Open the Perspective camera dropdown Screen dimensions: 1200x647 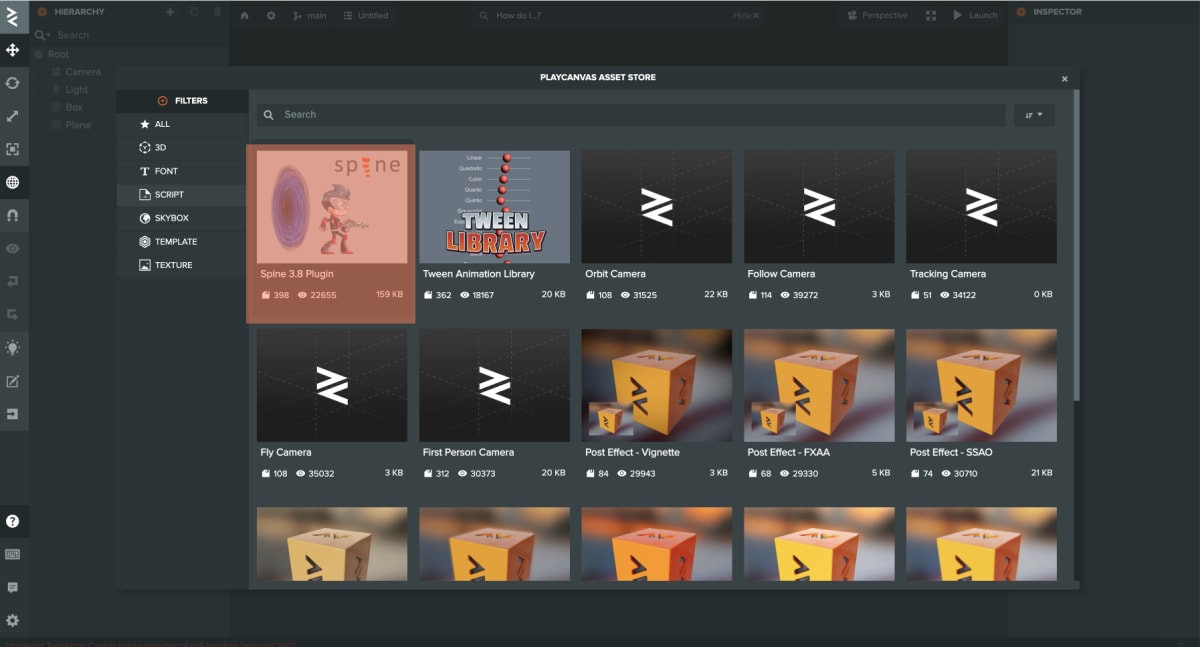(x=877, y=16)
